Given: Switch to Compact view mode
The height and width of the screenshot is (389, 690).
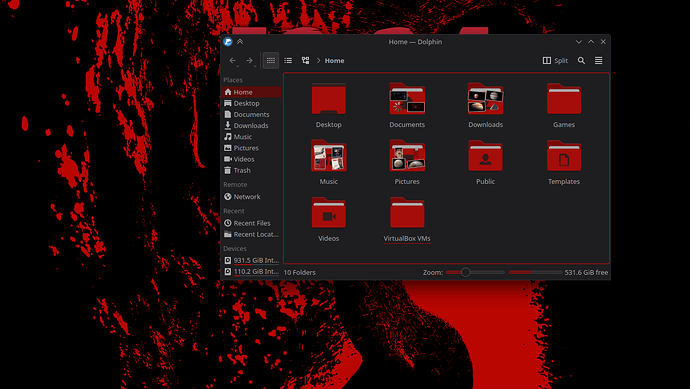Looking at the screenshot, I should (288, 61).
